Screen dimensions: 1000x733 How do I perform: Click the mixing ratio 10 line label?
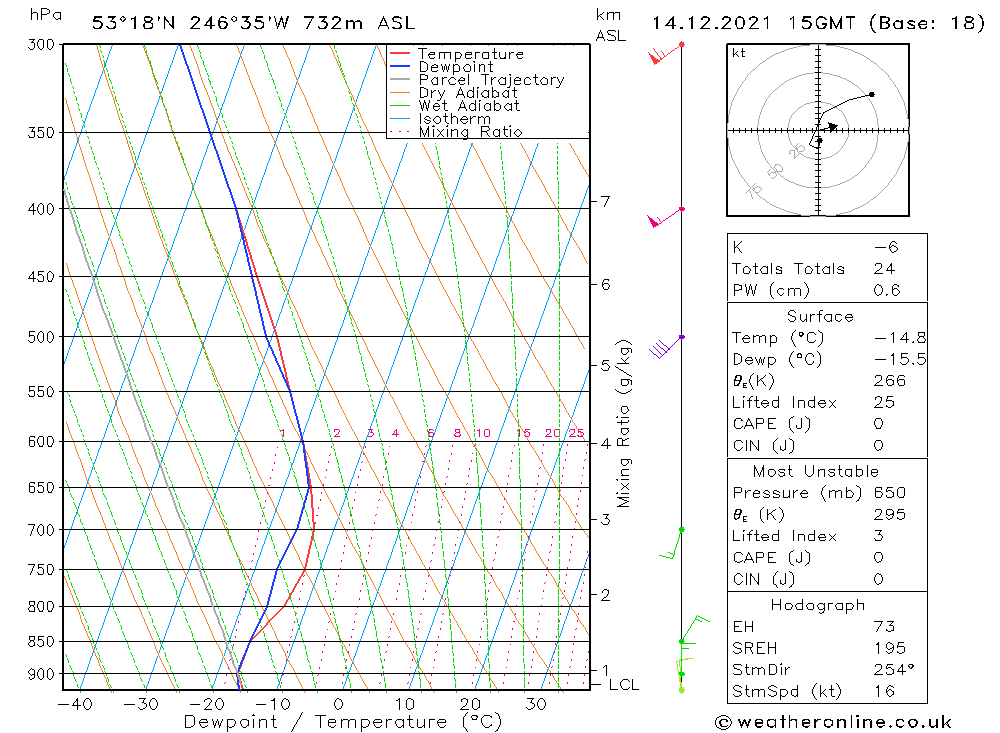coord(483,433)
